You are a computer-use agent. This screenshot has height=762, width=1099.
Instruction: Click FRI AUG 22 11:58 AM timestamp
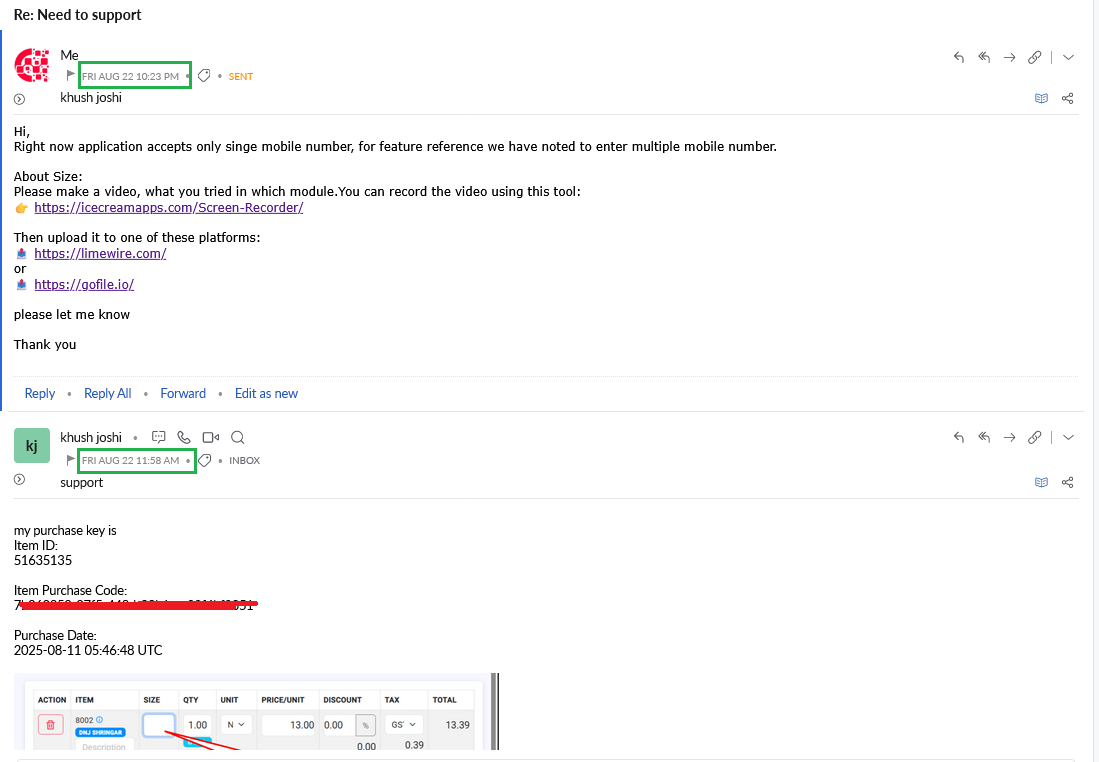(x=130, y=461)
